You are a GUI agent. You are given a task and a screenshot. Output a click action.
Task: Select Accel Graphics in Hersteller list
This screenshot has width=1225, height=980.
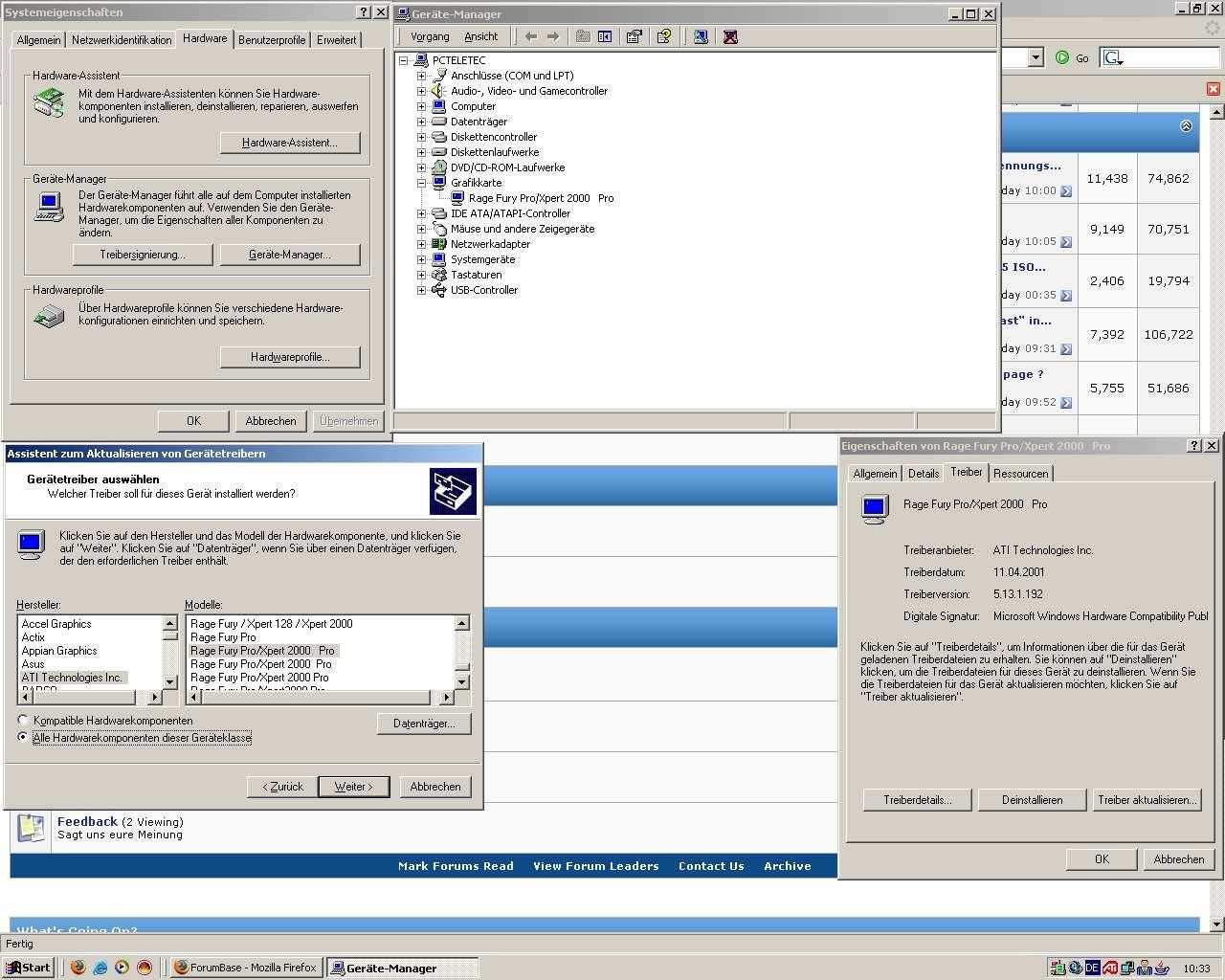coord(56,624)
